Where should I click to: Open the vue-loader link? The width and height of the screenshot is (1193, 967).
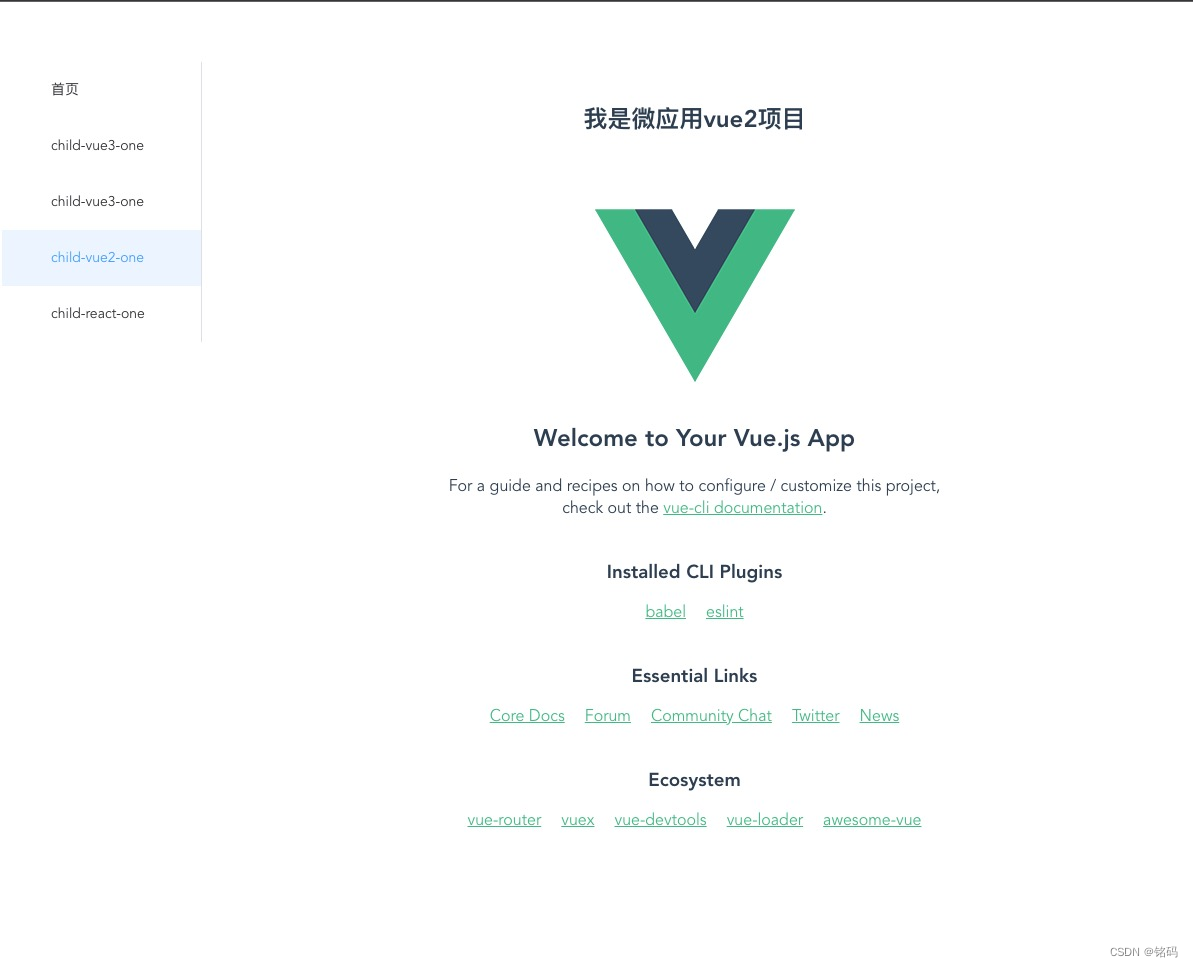coord(765,820)
